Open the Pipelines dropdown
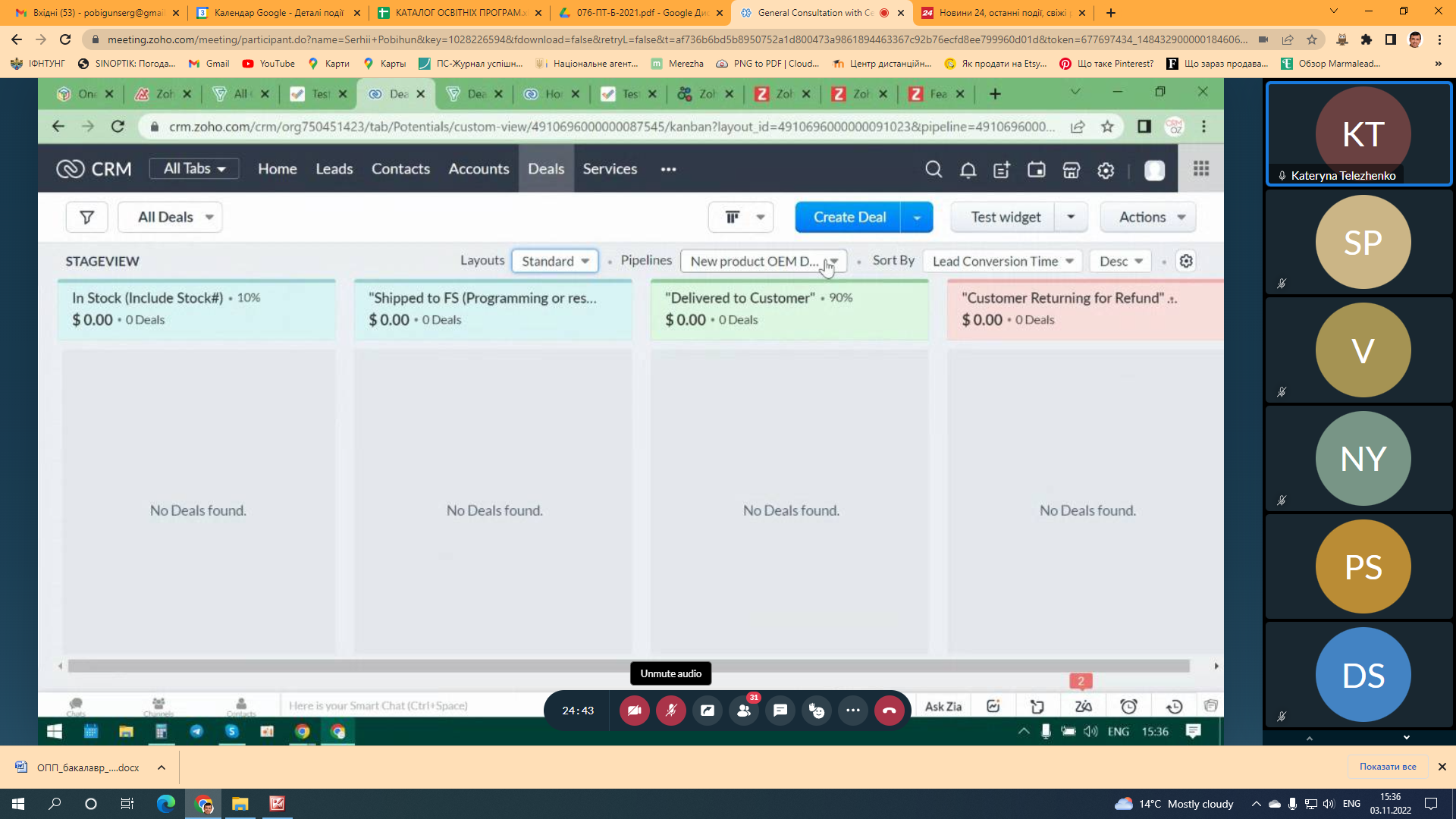The width and height of the screenshot is (1456, 819). click(763, 262)
